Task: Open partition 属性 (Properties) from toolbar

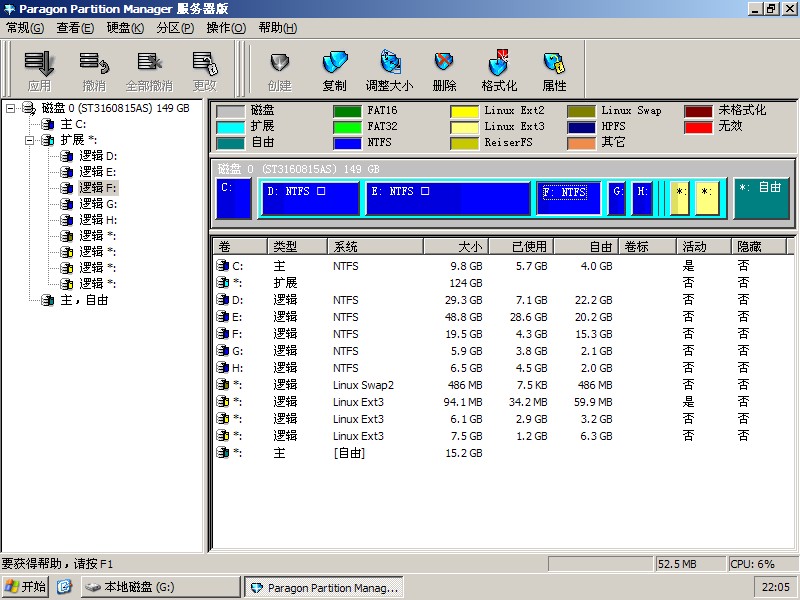Action: [x=555, y=63]
